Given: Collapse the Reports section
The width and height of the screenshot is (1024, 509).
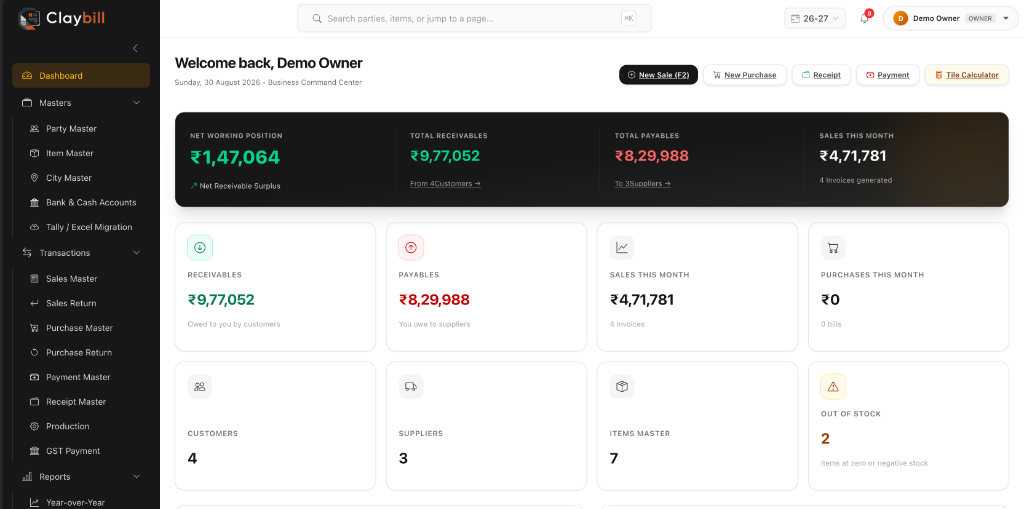Looking at the screenshot, I should coord(136,477).
